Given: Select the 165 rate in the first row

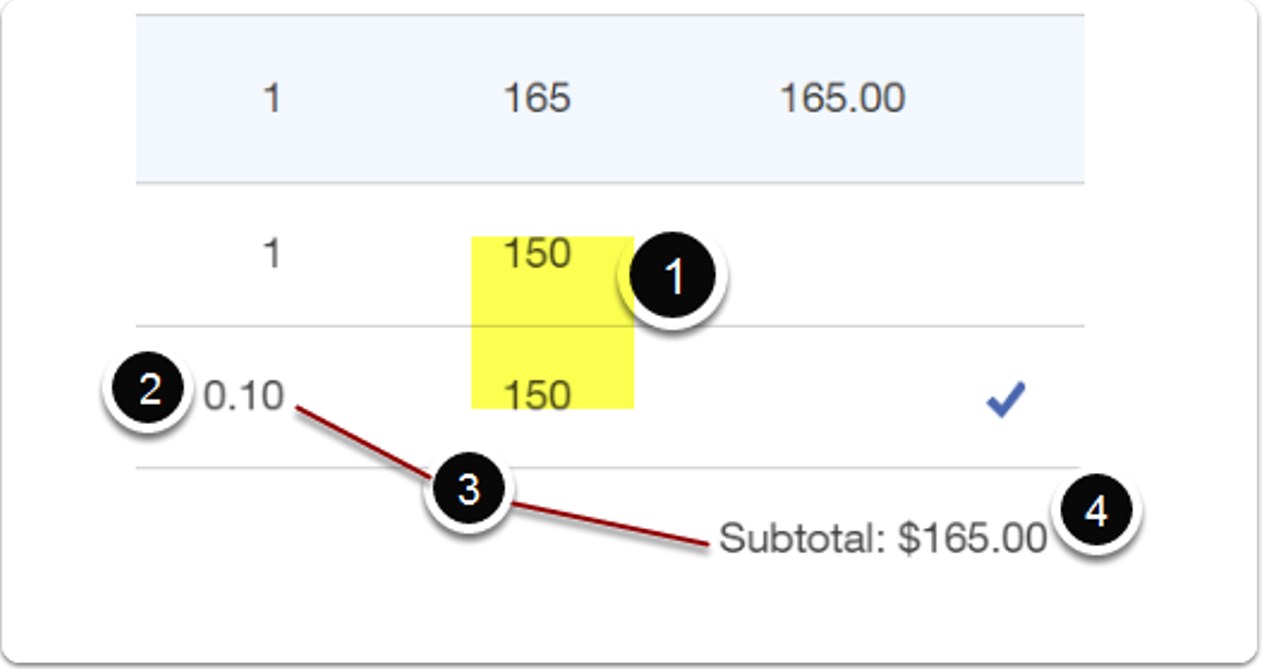Looking at the screenshot, I should [x=537, y=98].
